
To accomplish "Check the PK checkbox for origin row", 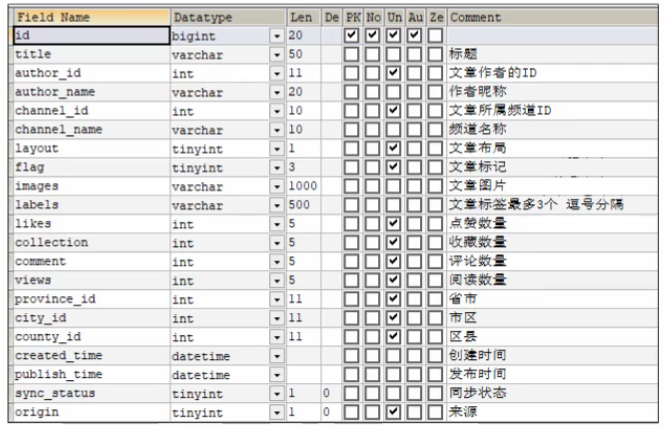I will tap(351, 412).
